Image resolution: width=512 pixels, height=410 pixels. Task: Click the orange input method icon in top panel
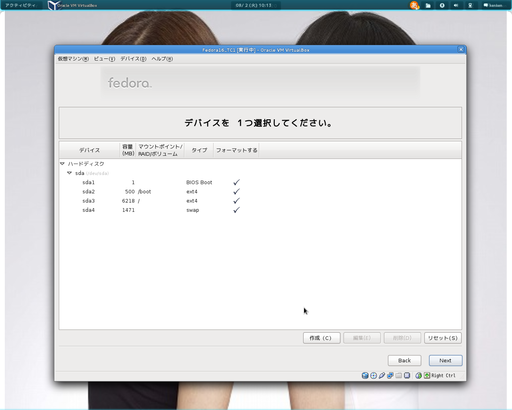pyautogui.click(x=414, y=5)
